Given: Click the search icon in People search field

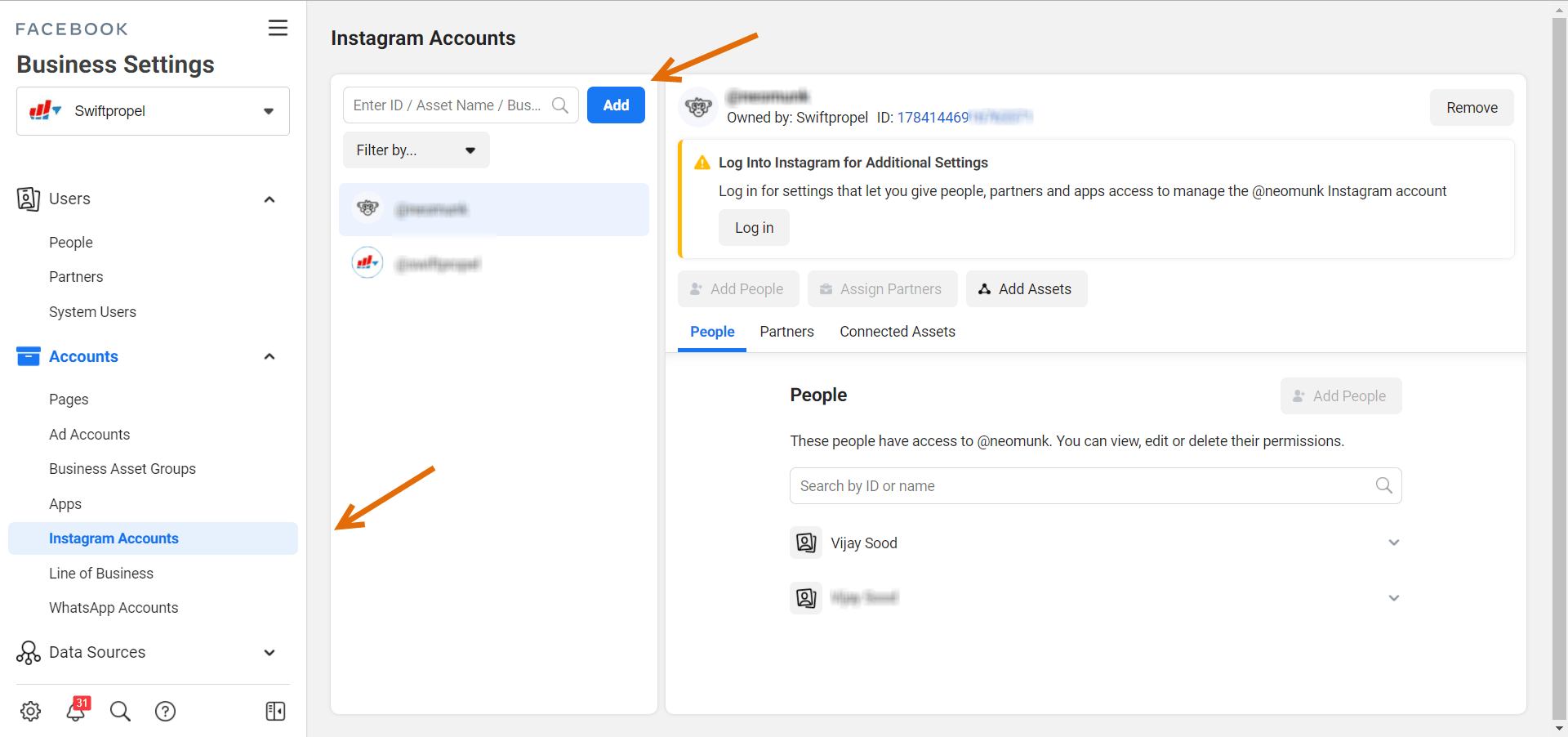Looking at the screenshot, I should [1383, 485].
